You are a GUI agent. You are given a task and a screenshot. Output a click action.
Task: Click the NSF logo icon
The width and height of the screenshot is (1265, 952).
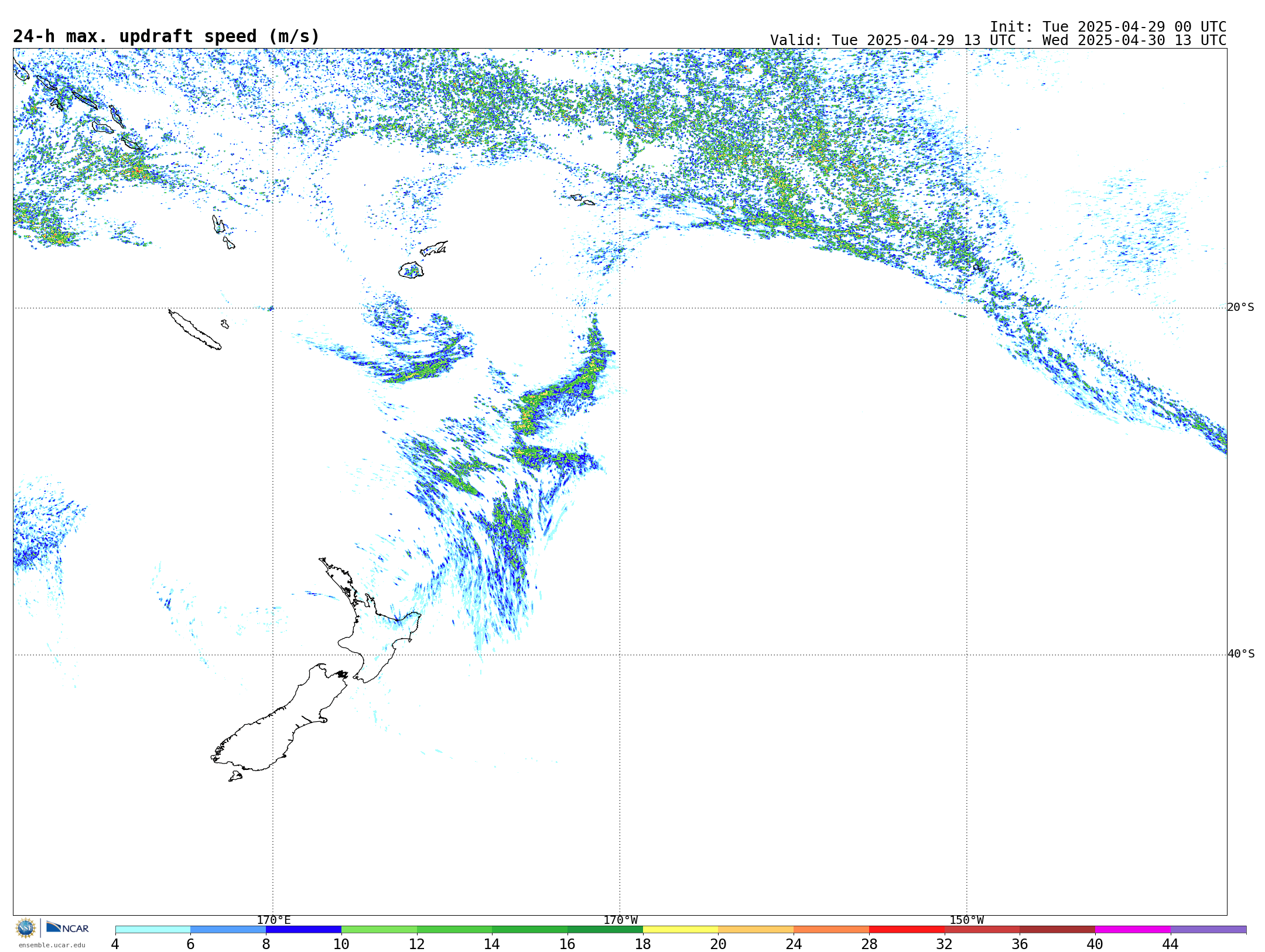pyautogui.click(x=26, y=928)
